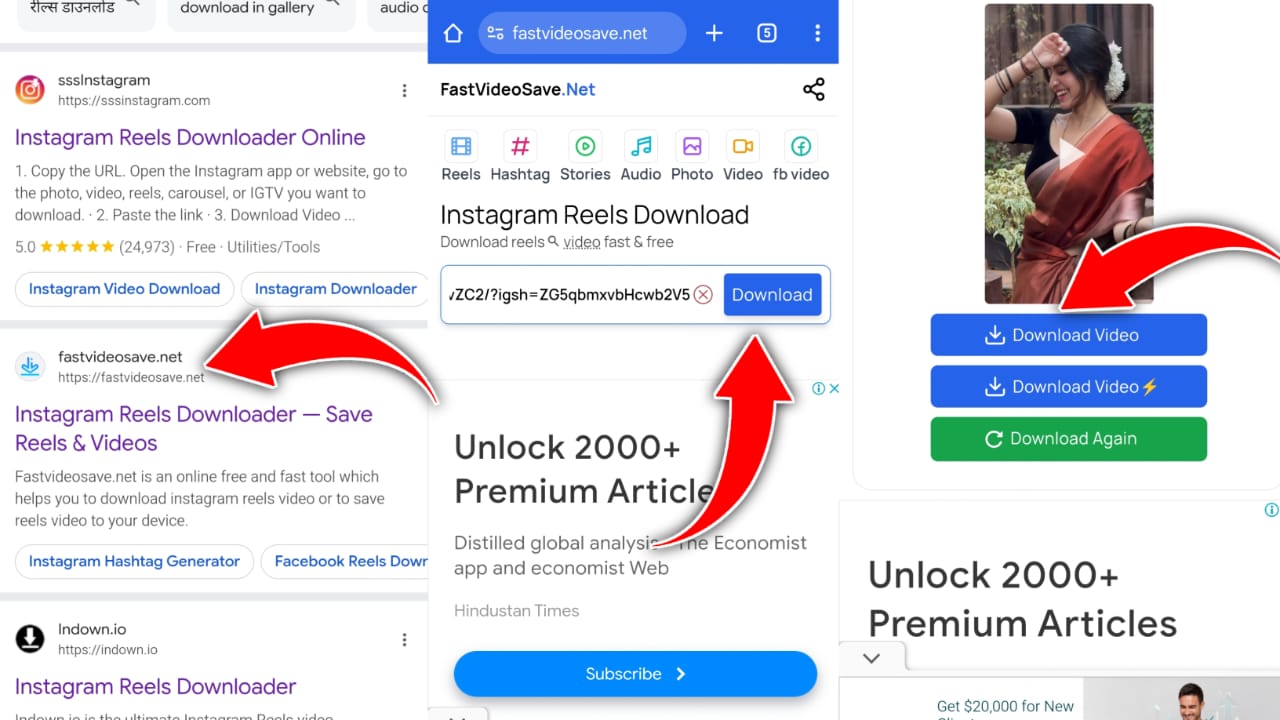Image resolution: width=1280 pixels, height=720 pixels.
Task: Click the share icon beside FastVideoSave.Net
Action: tap(814, 89)
